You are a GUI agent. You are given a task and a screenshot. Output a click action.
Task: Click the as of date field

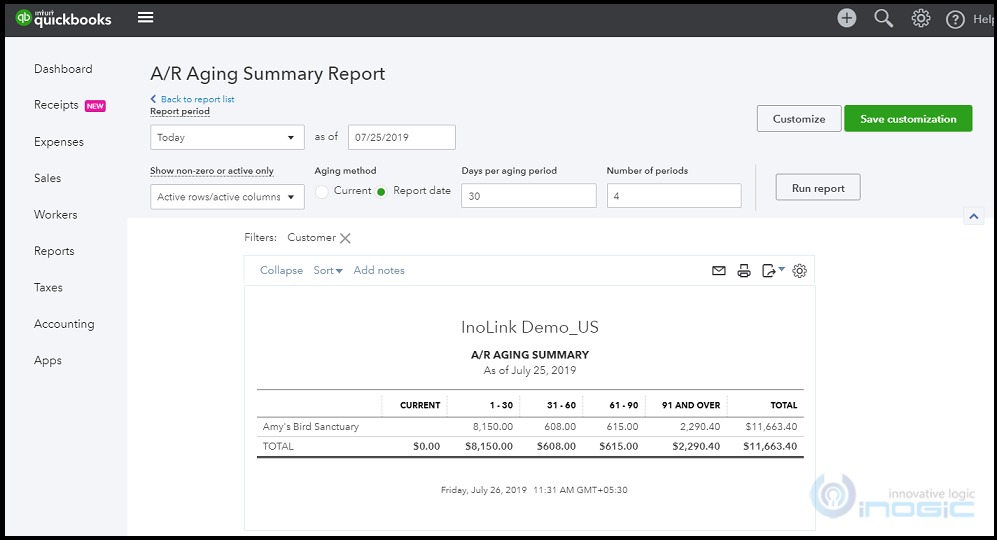tap(401, 137)
